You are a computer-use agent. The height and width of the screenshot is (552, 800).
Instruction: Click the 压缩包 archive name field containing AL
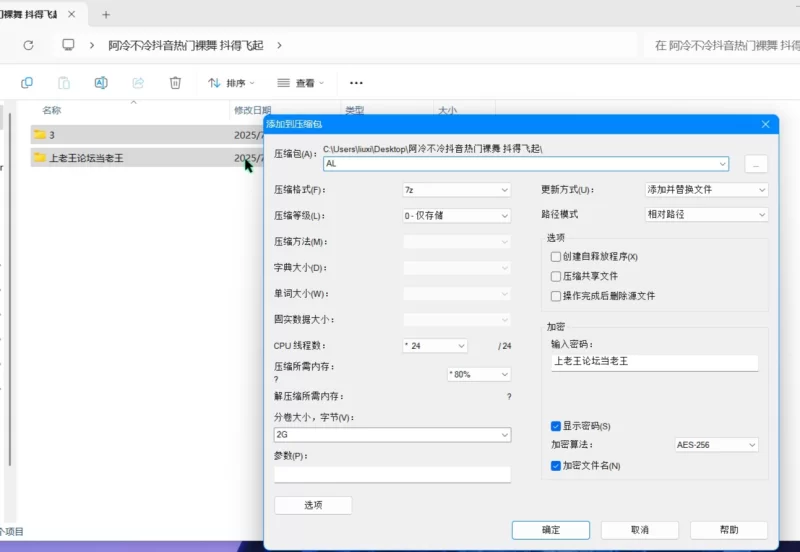(526, 164)
